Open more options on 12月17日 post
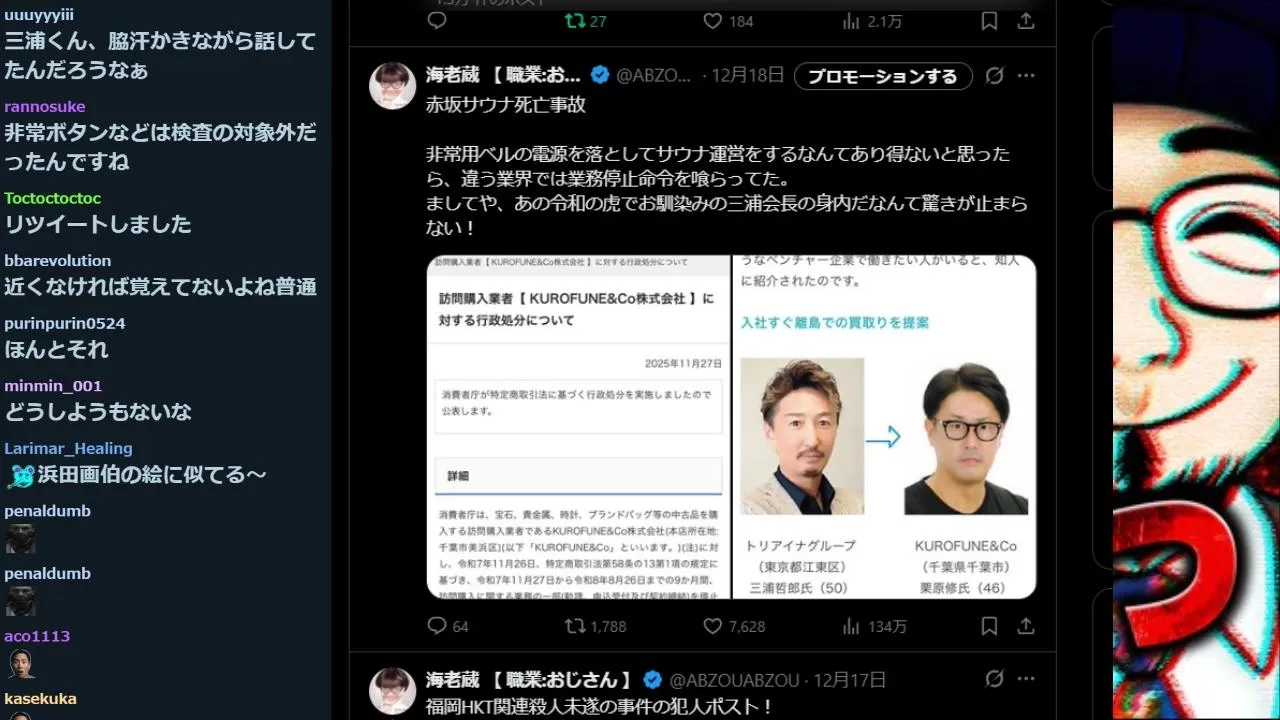Viewport: 1280px width, 720px height. (x=1026, y=680)
